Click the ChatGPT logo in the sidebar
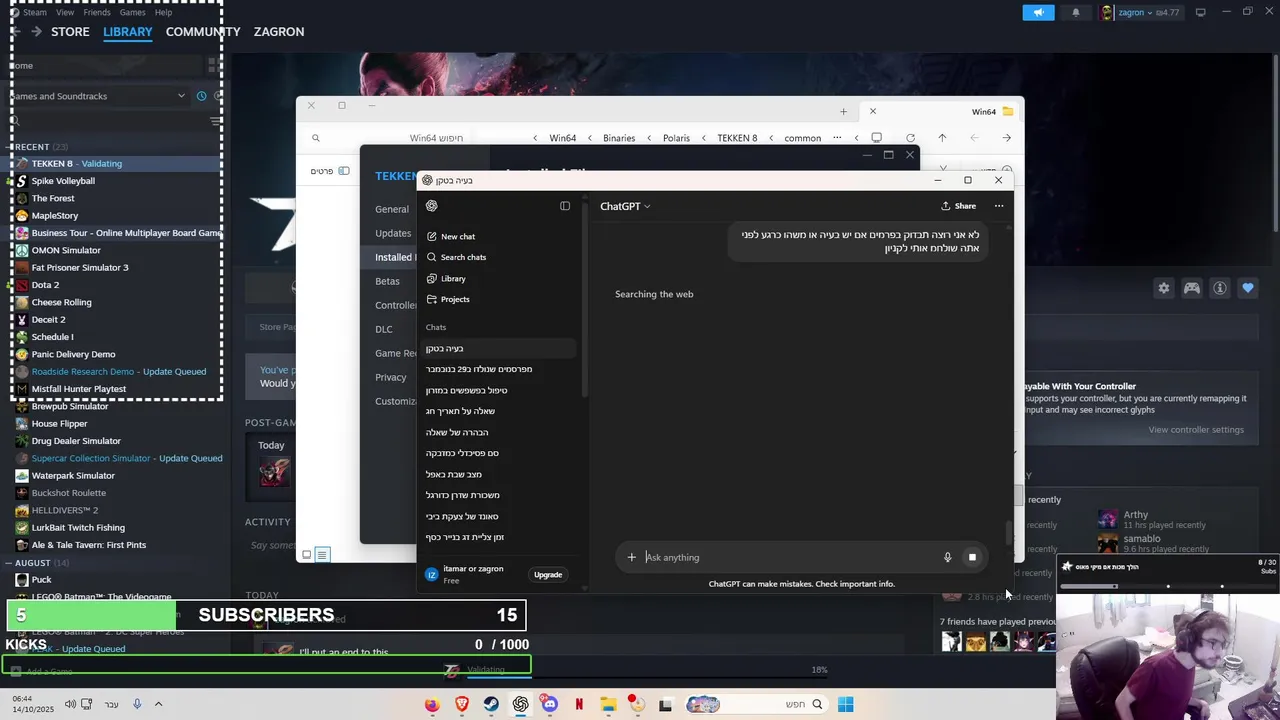 click(x=432, y=206)
